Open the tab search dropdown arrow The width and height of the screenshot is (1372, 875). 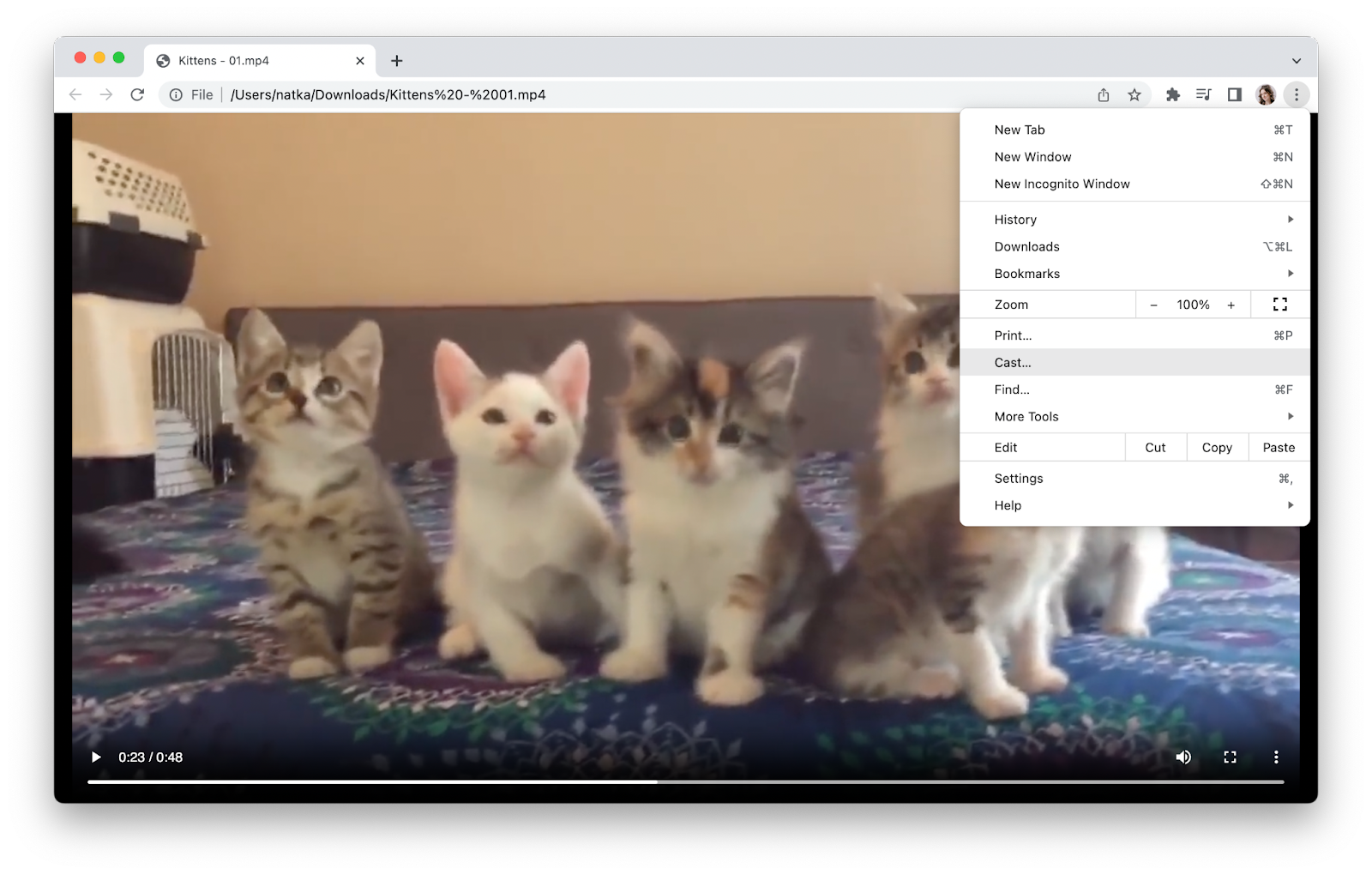(1297, 61)
